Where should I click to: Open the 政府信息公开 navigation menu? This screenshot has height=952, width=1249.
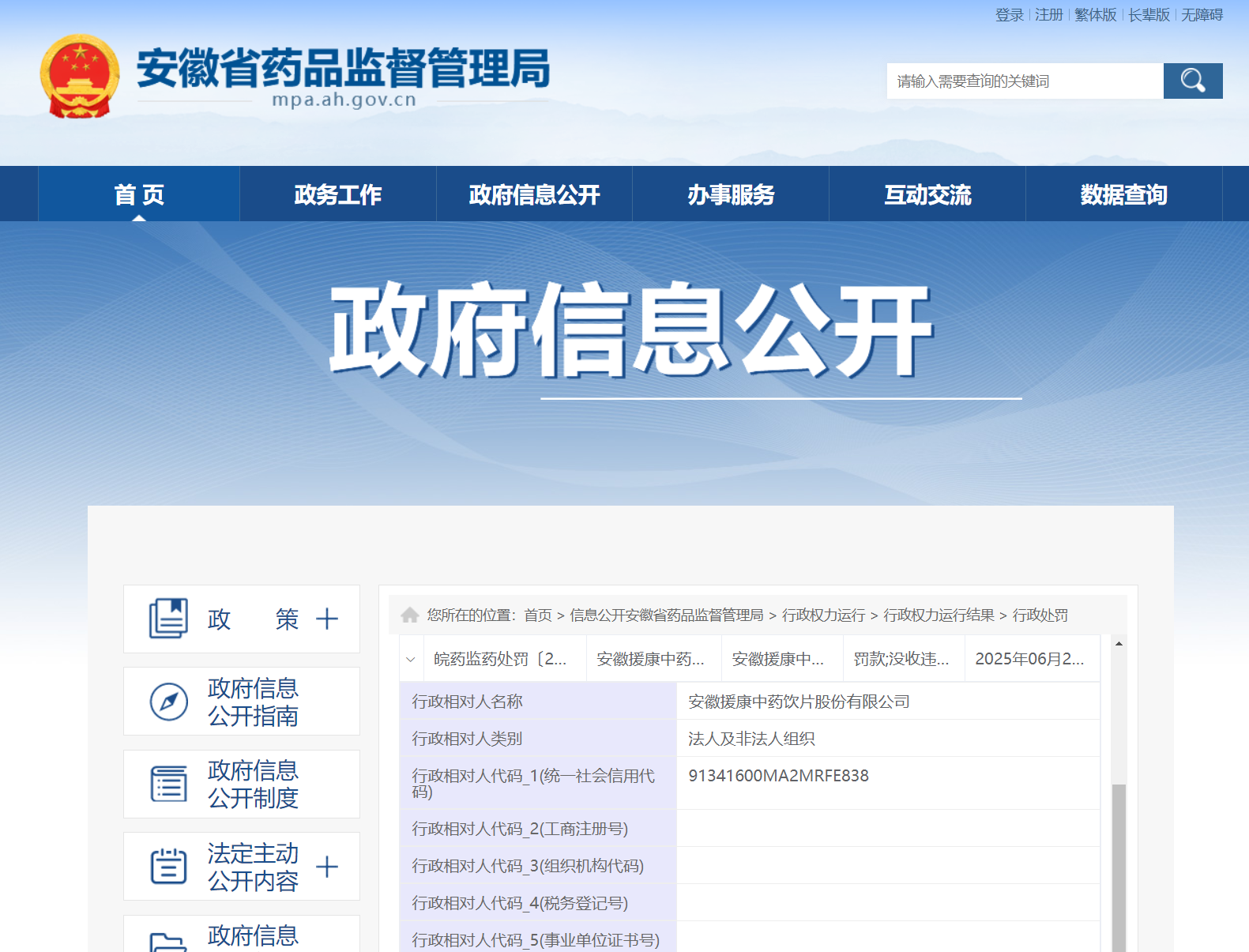pyautogui.click(x=534, y=194)
